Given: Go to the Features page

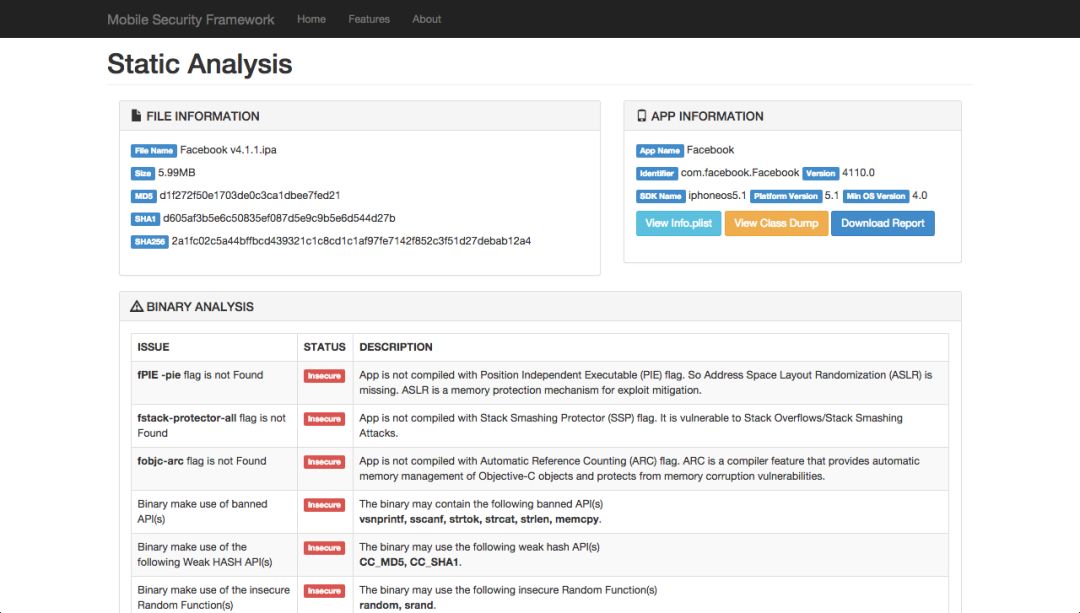Looking at the screenshot, I should [369, 19].
